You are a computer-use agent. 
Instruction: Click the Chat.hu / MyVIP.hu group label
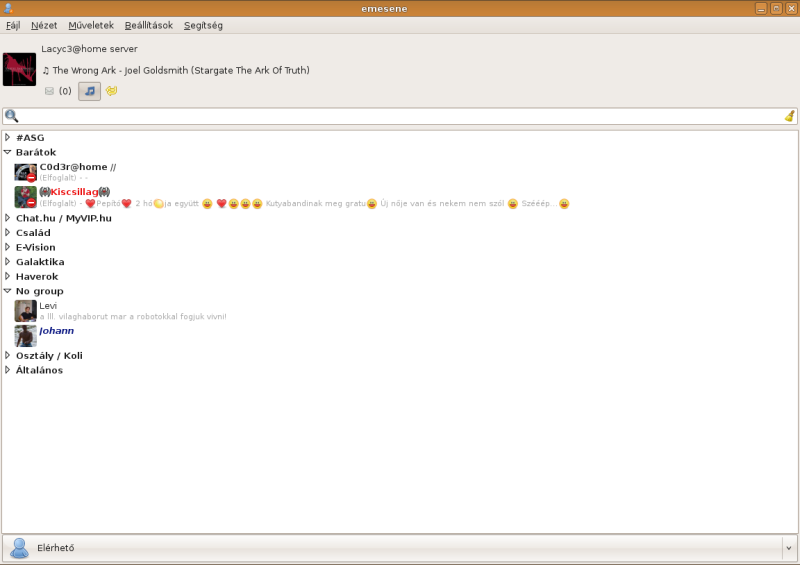tap(64, 218)
